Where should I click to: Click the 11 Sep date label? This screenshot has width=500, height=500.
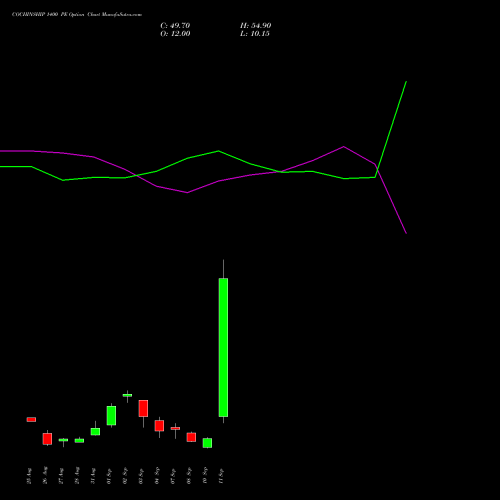(x=221, y=476)
